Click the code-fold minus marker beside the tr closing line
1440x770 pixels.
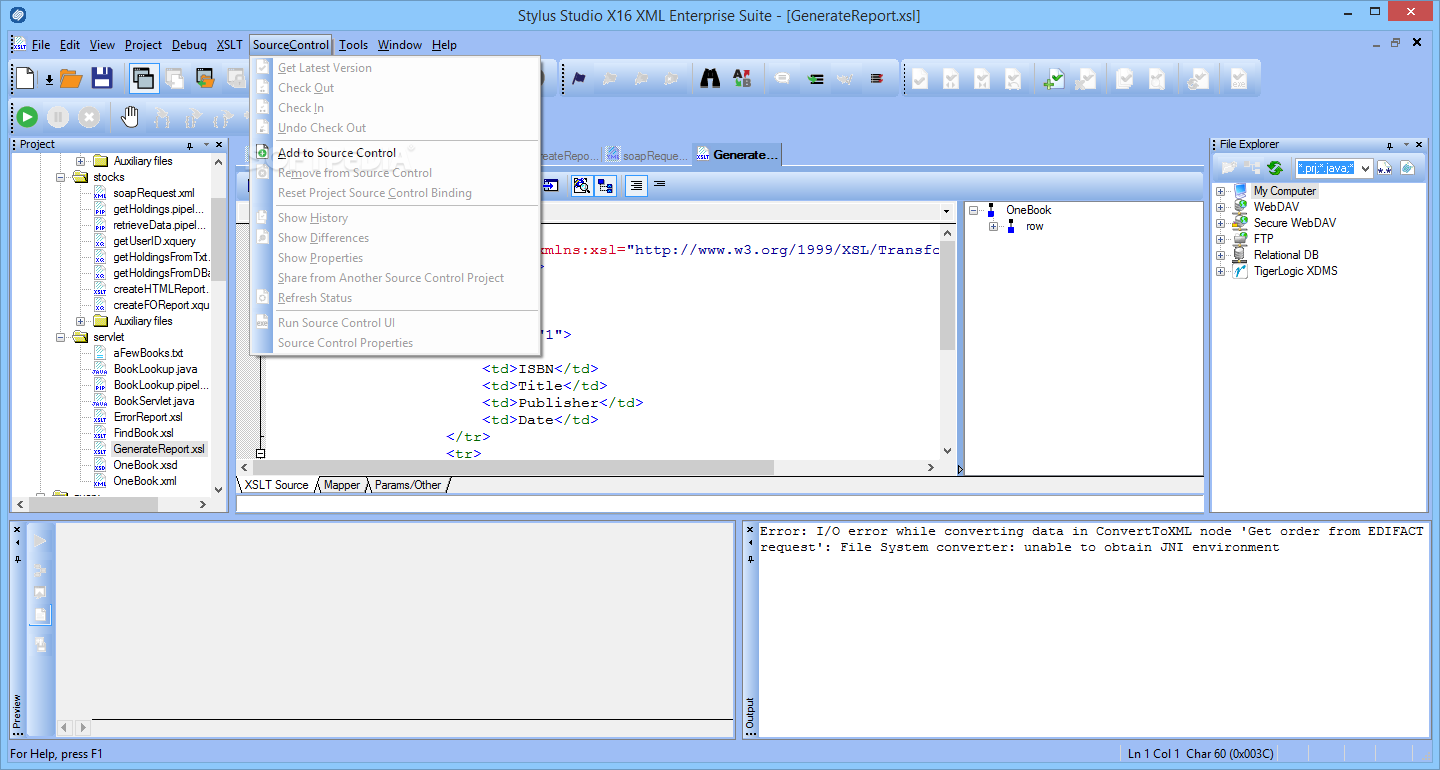click(260, 453)
